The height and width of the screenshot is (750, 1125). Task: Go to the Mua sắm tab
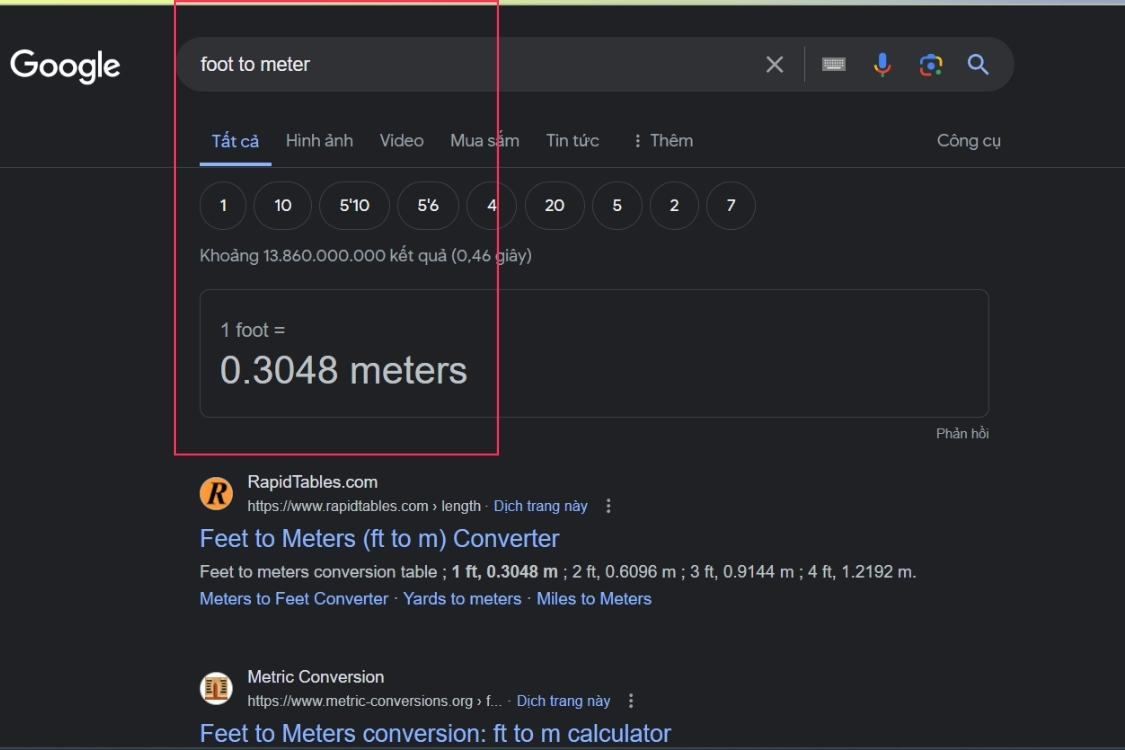click(484, 141)
